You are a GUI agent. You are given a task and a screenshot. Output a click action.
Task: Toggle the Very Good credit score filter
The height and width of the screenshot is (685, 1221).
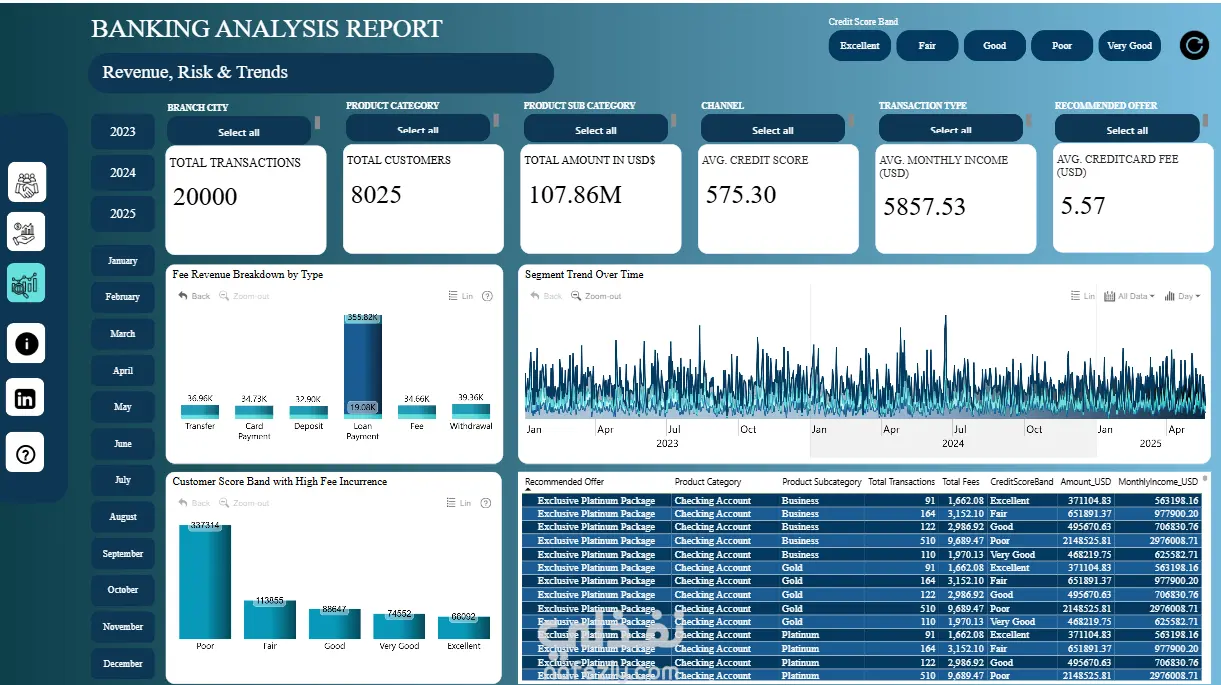(1130, 45)
